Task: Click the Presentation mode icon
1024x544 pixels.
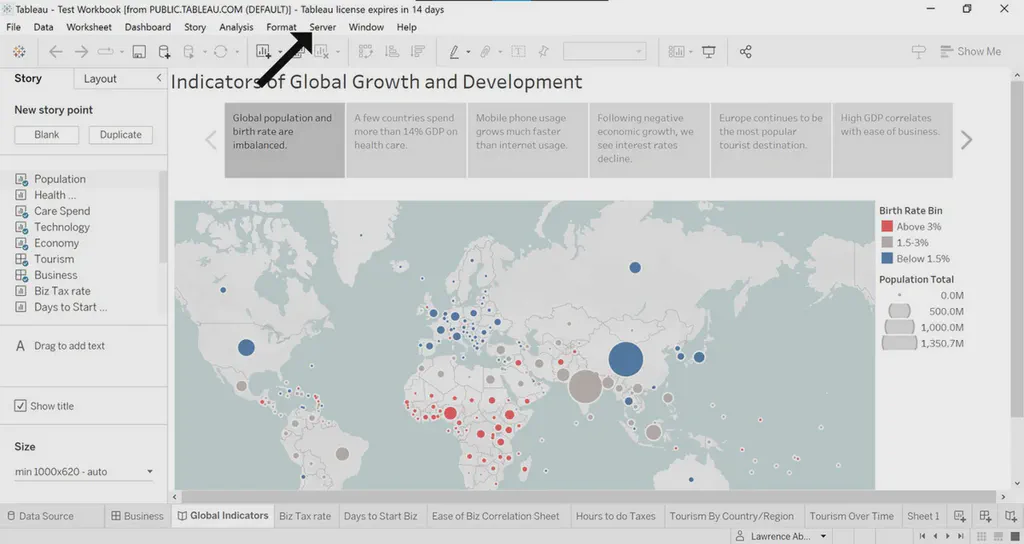Action: click(x=709, y=52)
